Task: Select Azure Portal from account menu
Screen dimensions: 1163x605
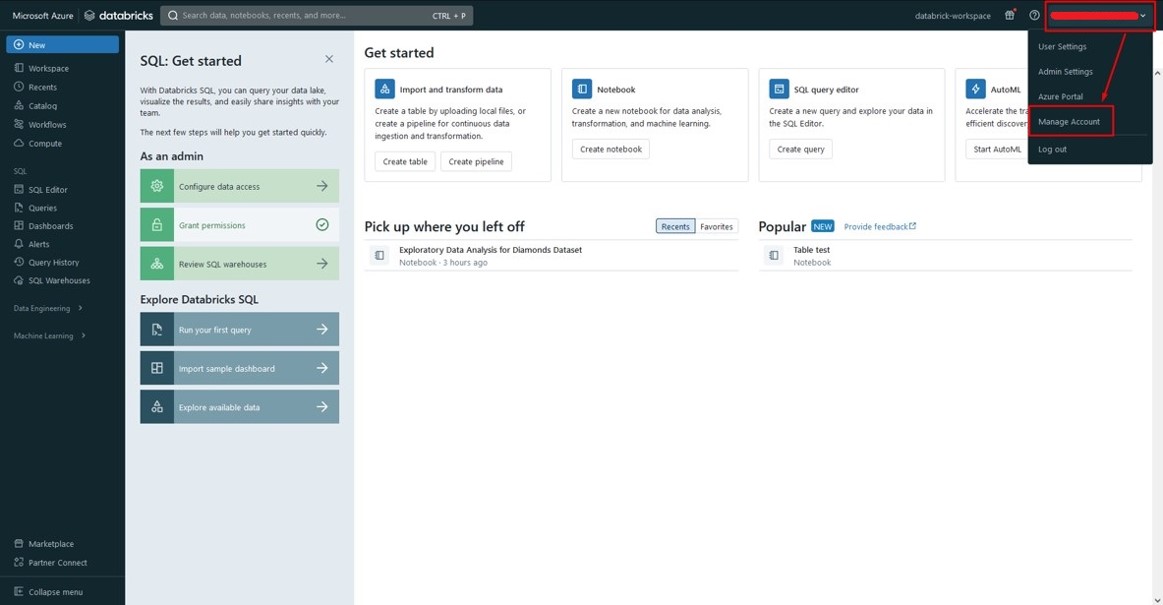Action: [x=1060, y=96]
